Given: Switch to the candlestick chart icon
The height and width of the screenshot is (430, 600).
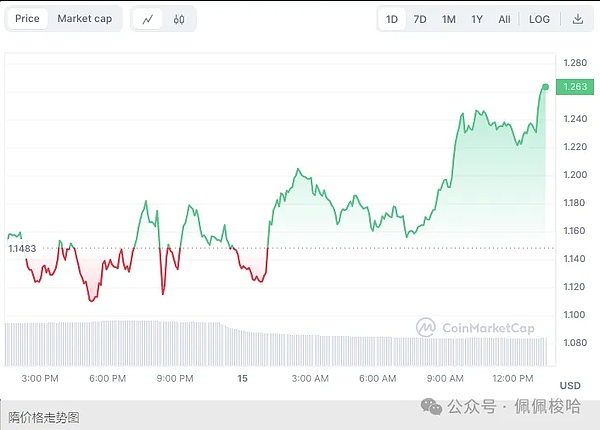Looking at the screenshot, I should point(179,19).
